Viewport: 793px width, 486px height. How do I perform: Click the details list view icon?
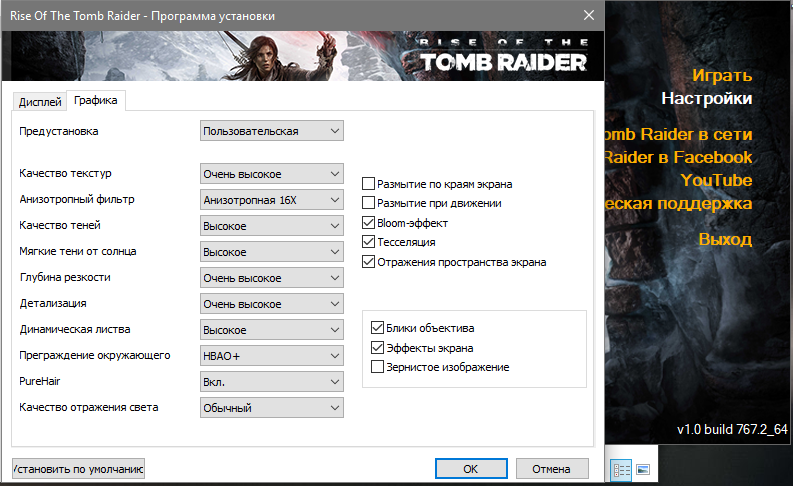pyautogui.click(x=622, y=470)
